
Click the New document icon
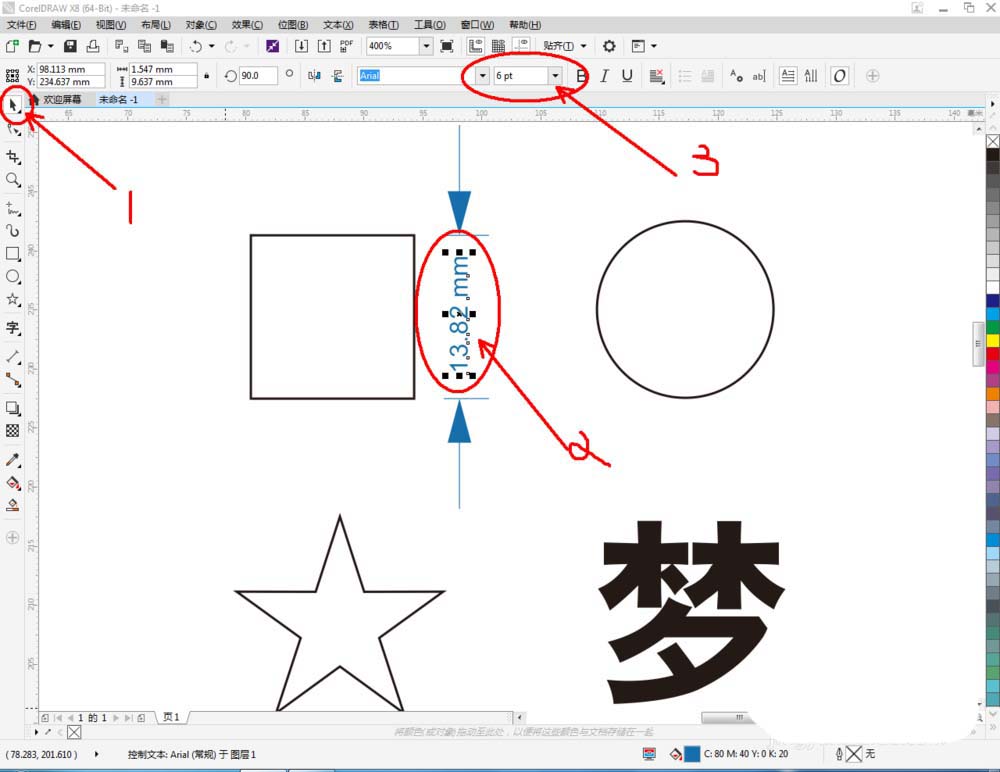(x=12, y=46)
